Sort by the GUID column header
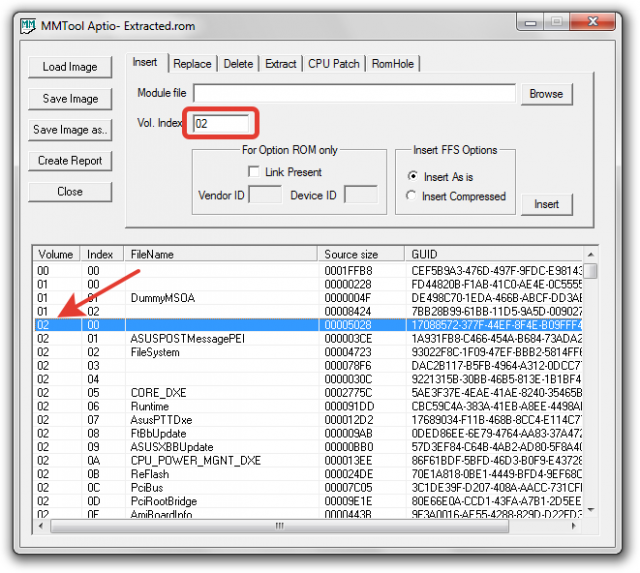640x573 pixels. point(493,254)
